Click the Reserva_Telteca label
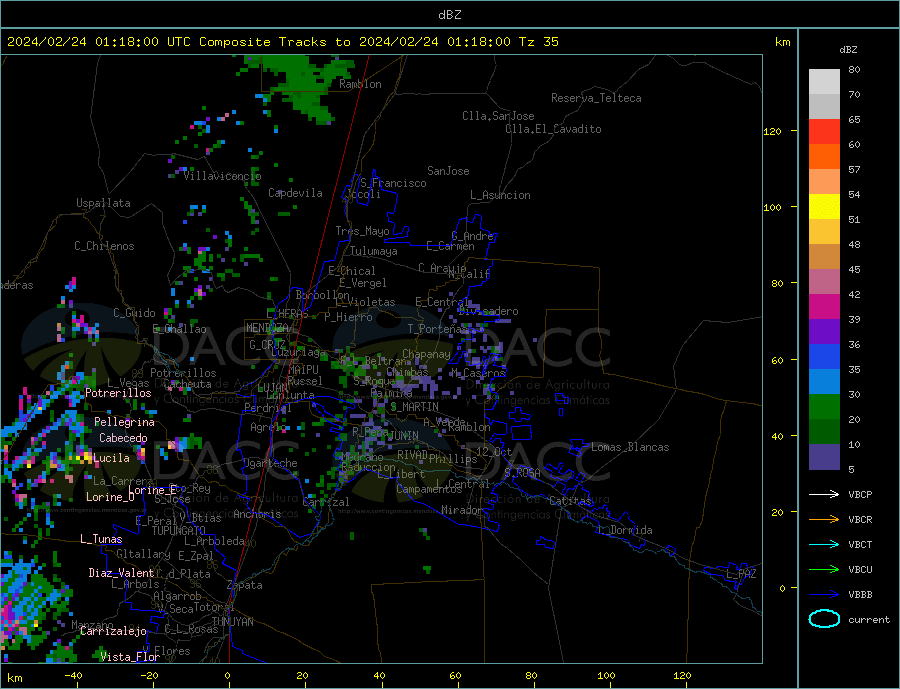900x689 pixels. (596, 98)
